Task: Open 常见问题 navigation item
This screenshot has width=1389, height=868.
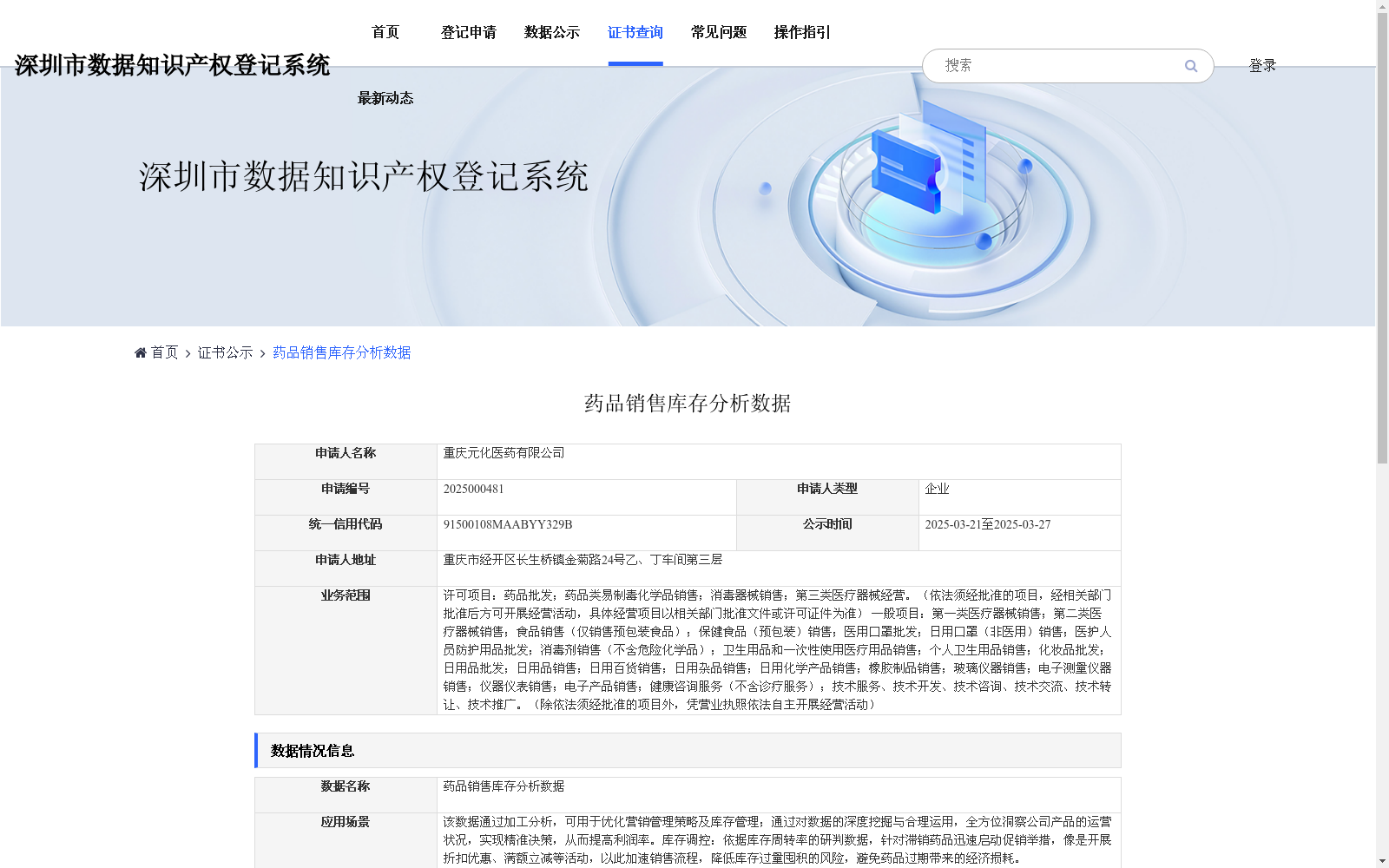Action: click(719, 32)
